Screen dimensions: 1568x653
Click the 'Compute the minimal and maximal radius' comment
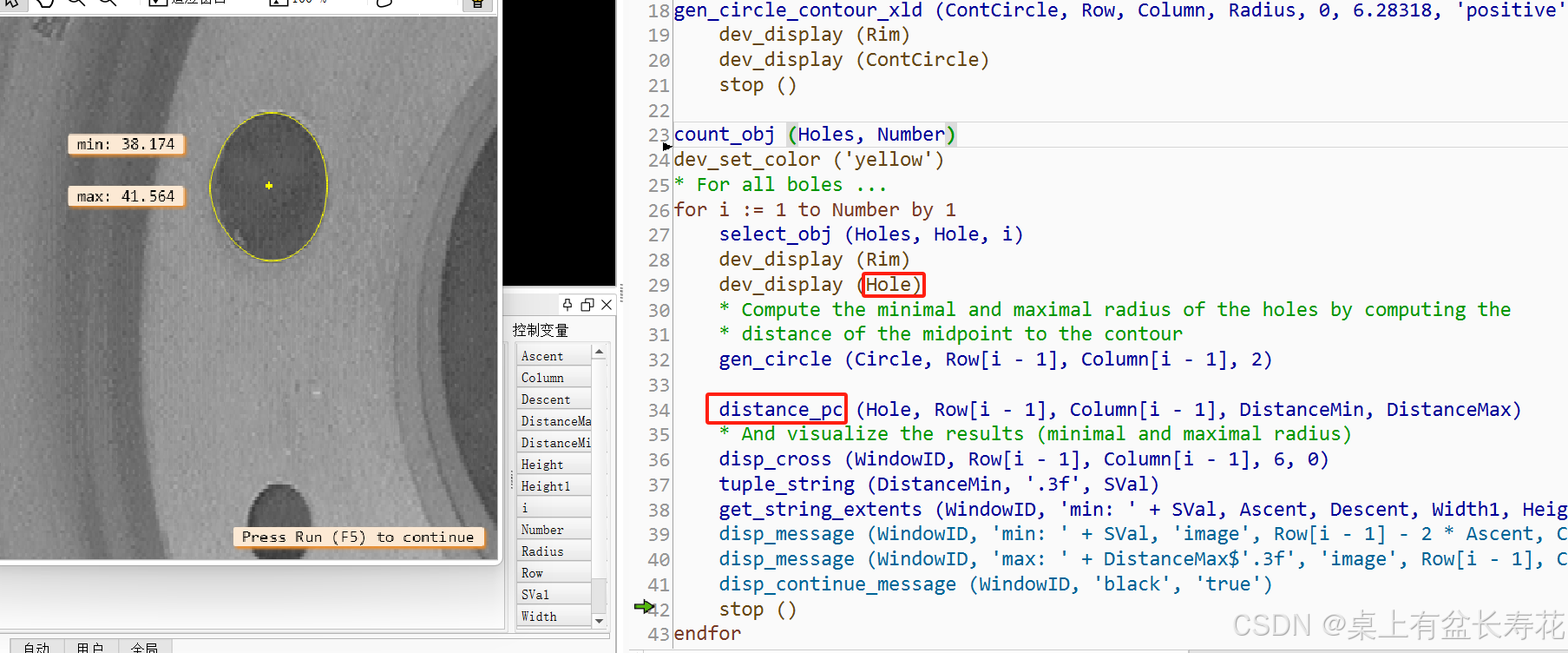pos(1115,310)
